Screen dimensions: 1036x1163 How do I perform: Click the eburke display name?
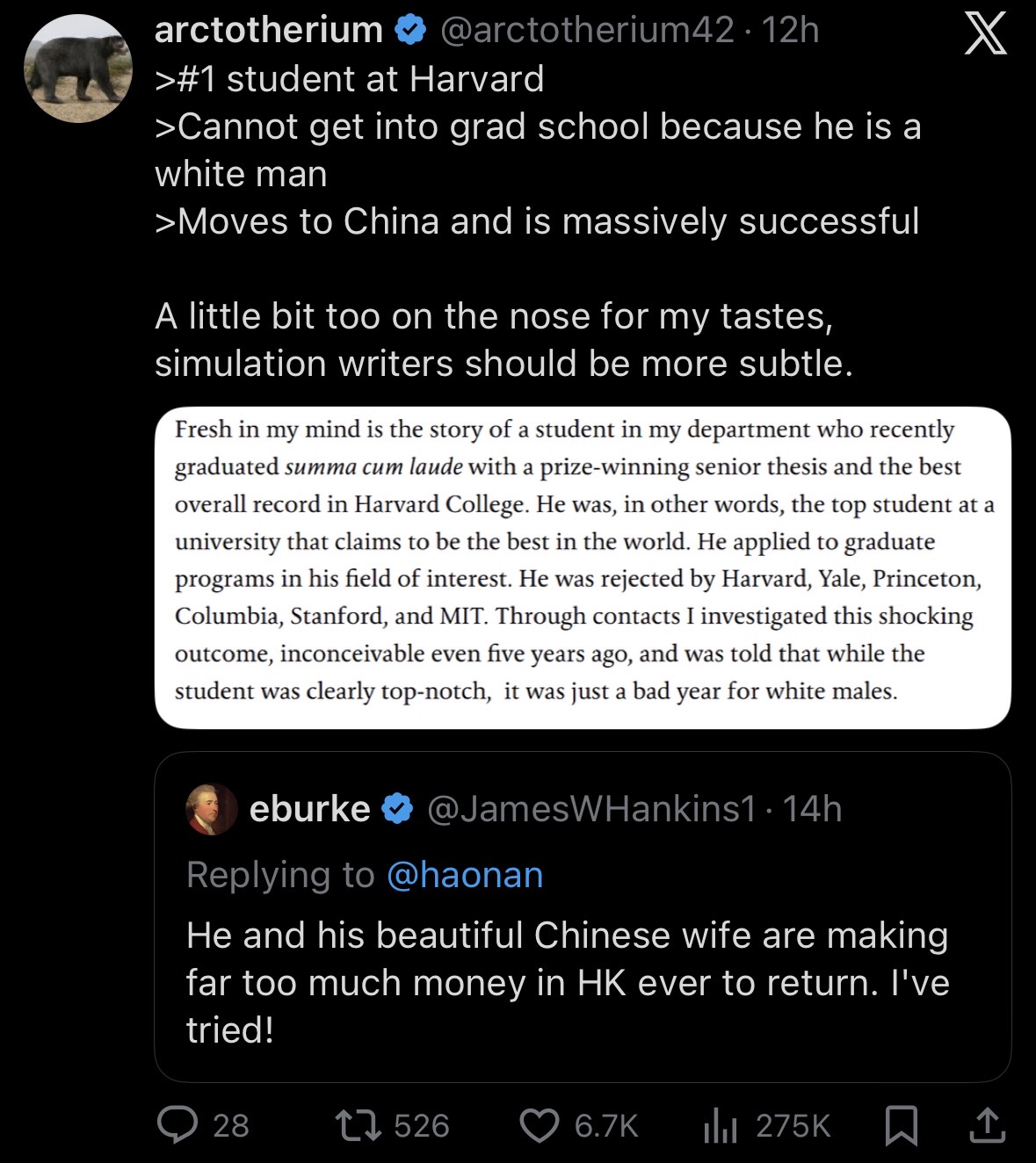(x=309, y=808)
